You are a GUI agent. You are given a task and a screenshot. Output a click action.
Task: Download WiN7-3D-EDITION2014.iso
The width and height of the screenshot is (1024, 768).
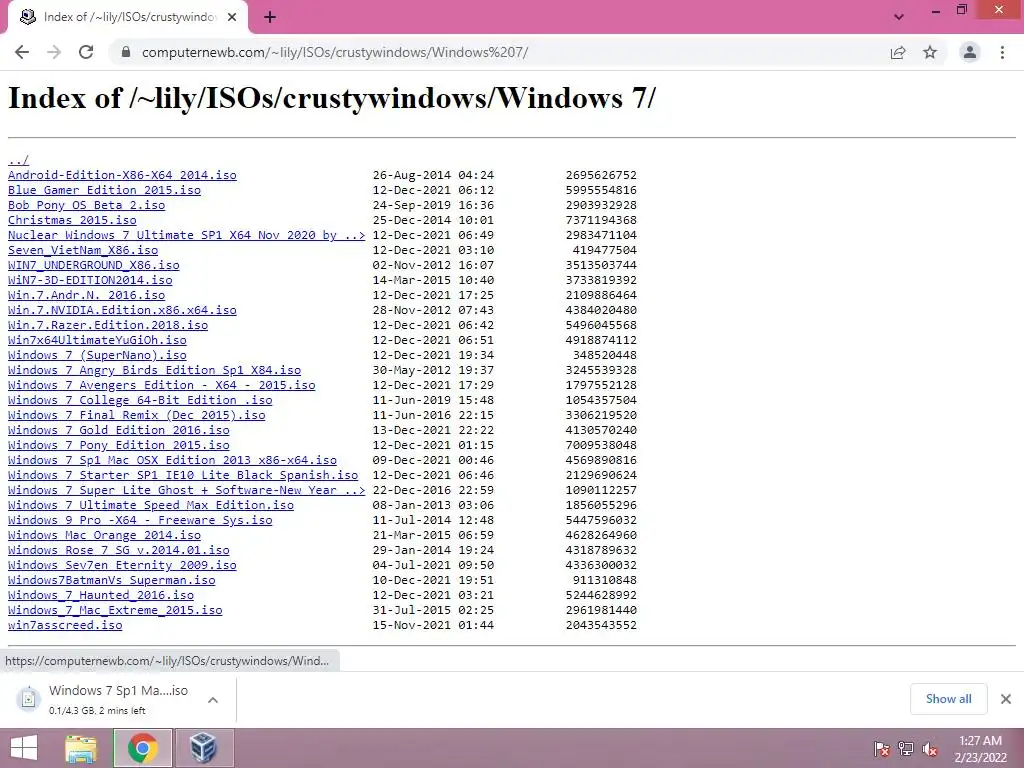[90, 280]
